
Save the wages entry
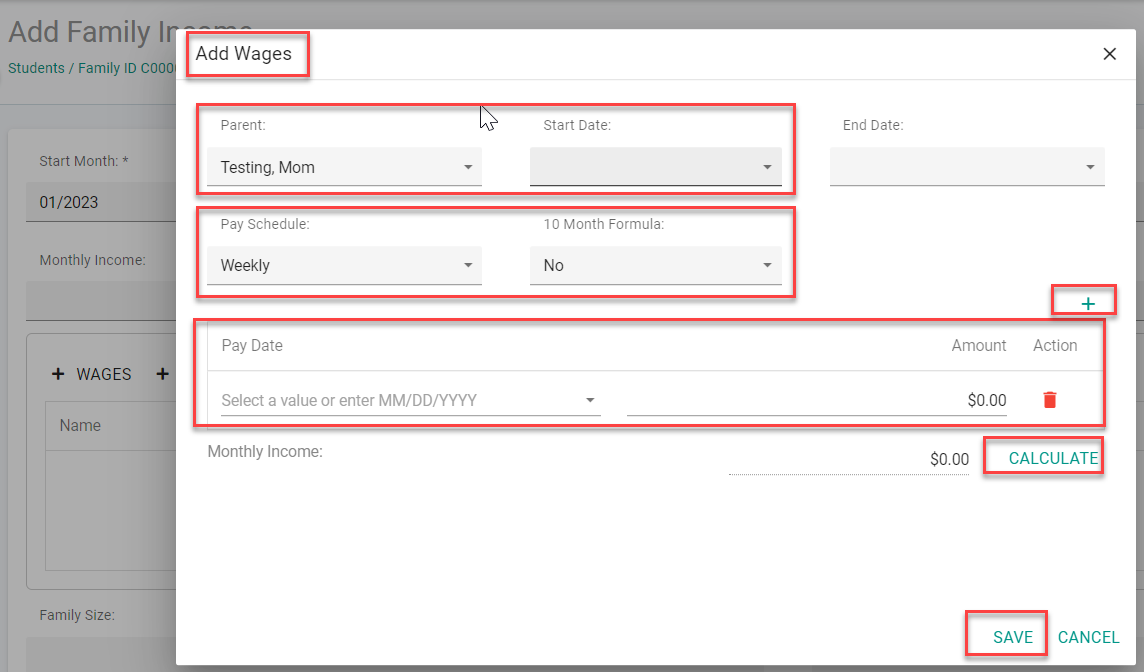point(1012,637)
